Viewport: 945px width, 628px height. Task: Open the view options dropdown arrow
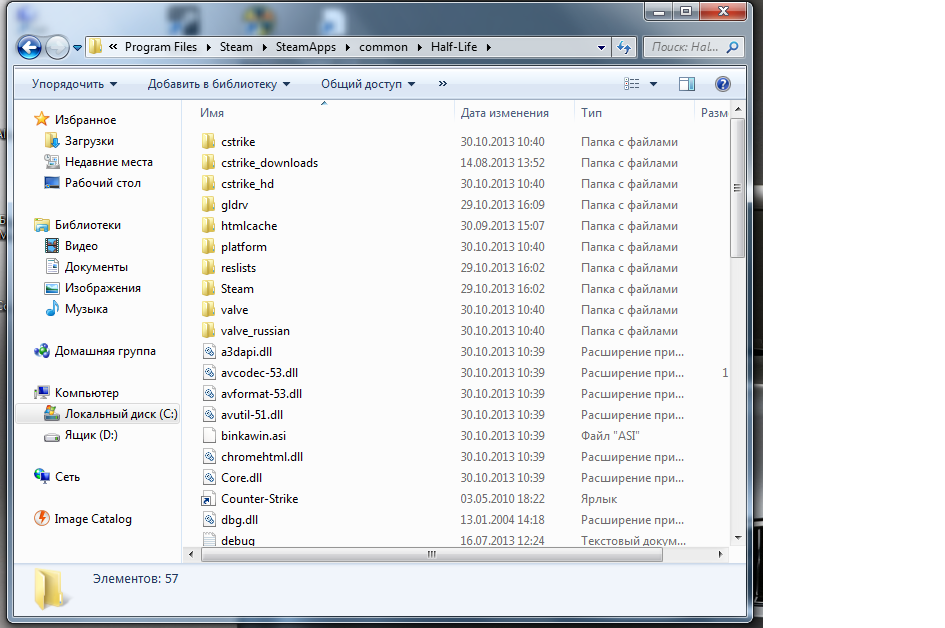(653, 84)
